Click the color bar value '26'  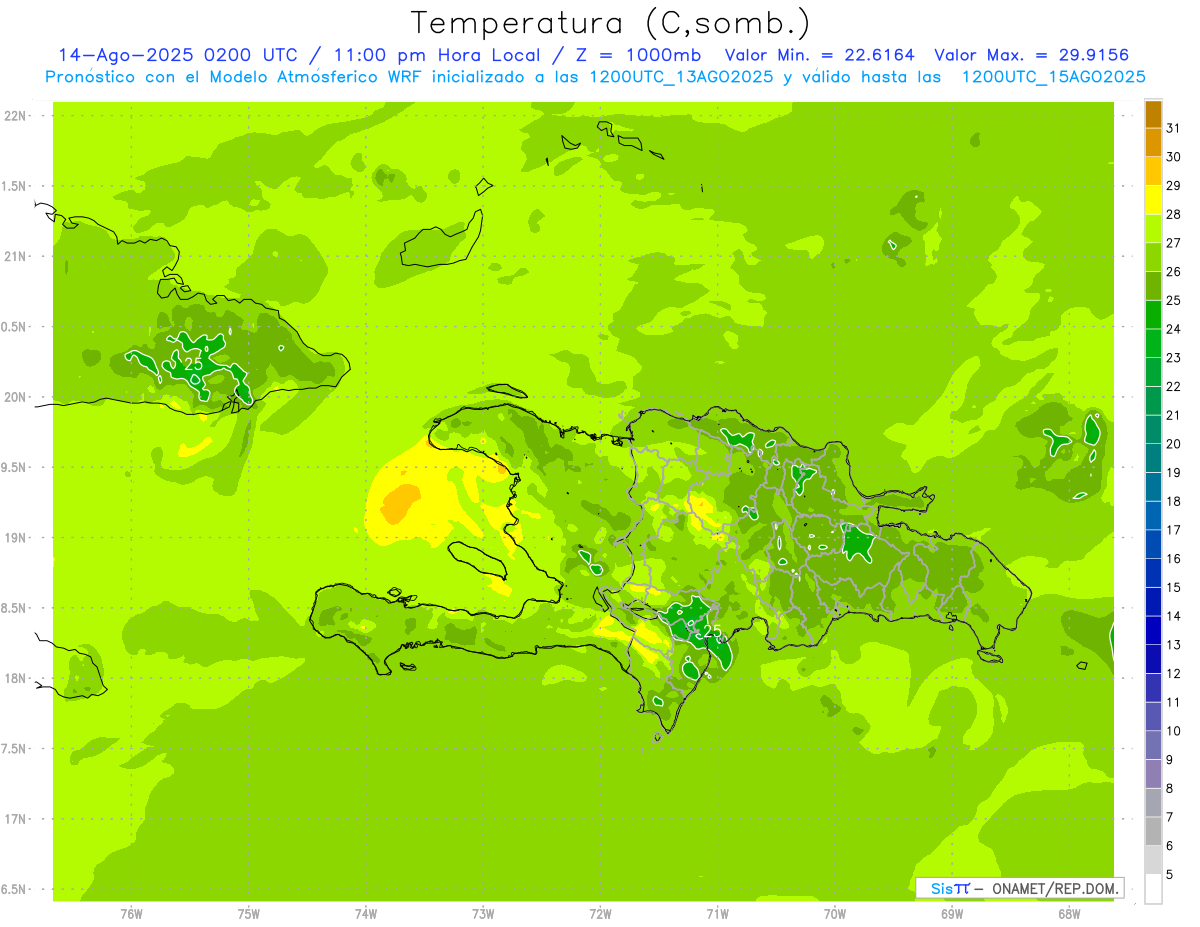coord(1174,271)
